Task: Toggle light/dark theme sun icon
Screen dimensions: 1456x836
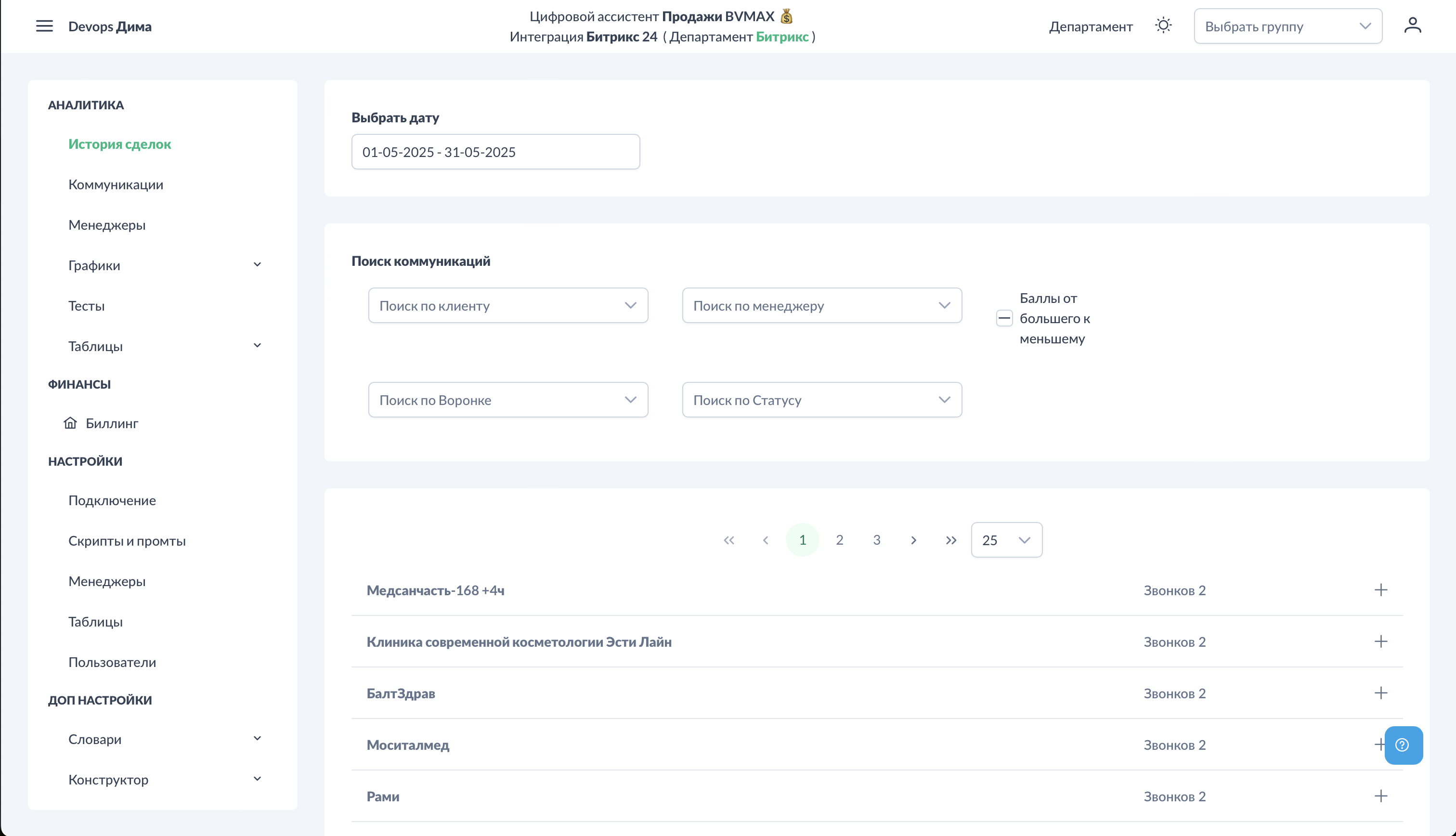Action: (x=1163, y=26)
